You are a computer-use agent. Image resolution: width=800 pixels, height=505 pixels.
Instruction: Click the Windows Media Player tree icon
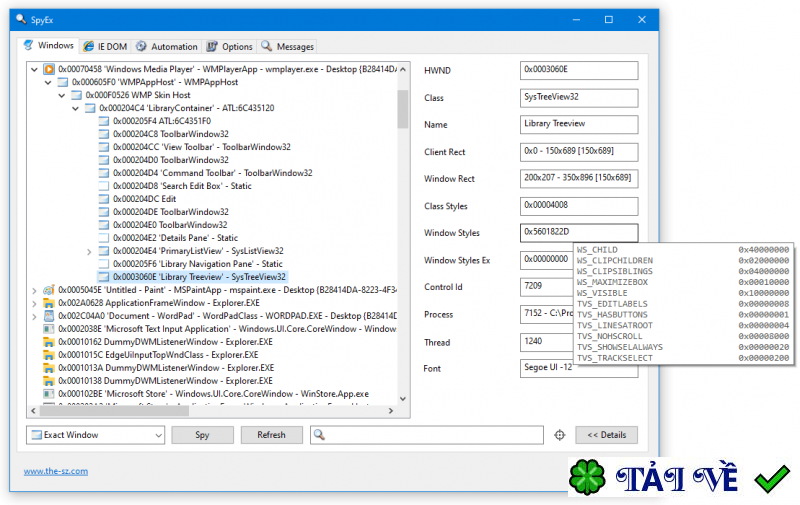[49, 69]
